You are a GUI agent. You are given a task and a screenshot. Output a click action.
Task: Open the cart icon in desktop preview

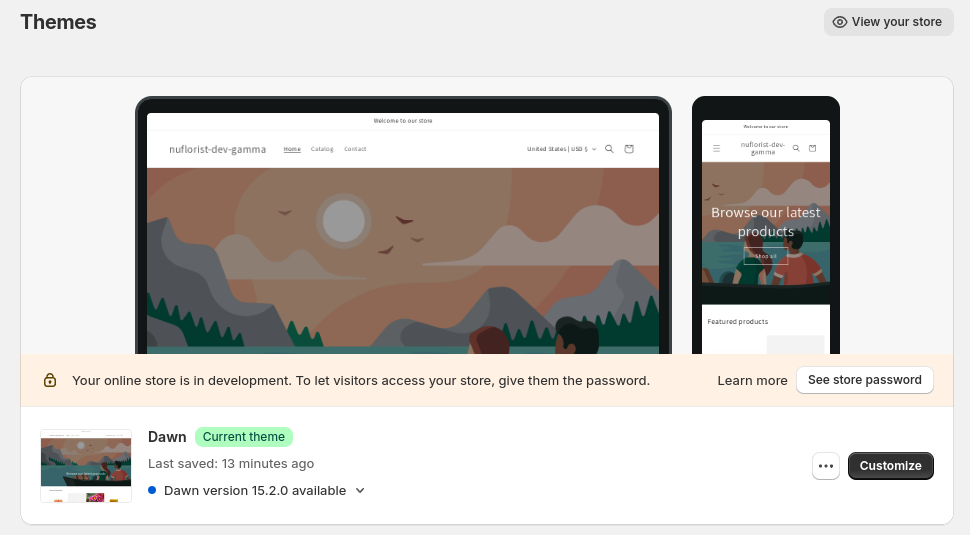(629, 149)
